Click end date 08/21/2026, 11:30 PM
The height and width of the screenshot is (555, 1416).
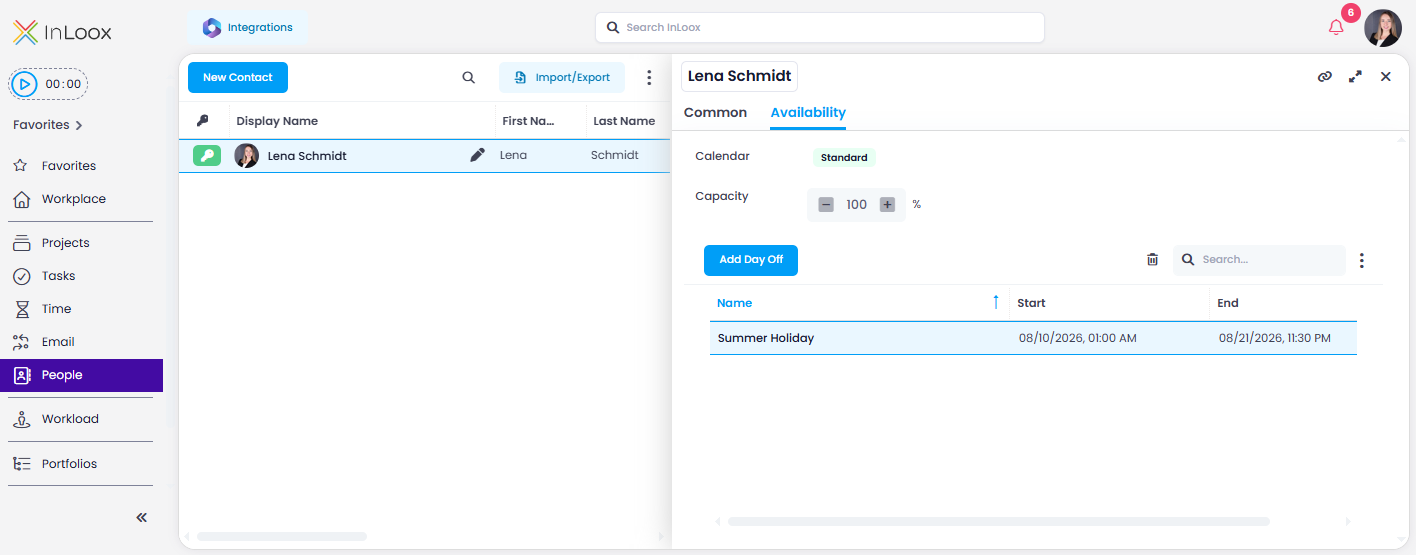point(1275,338)
